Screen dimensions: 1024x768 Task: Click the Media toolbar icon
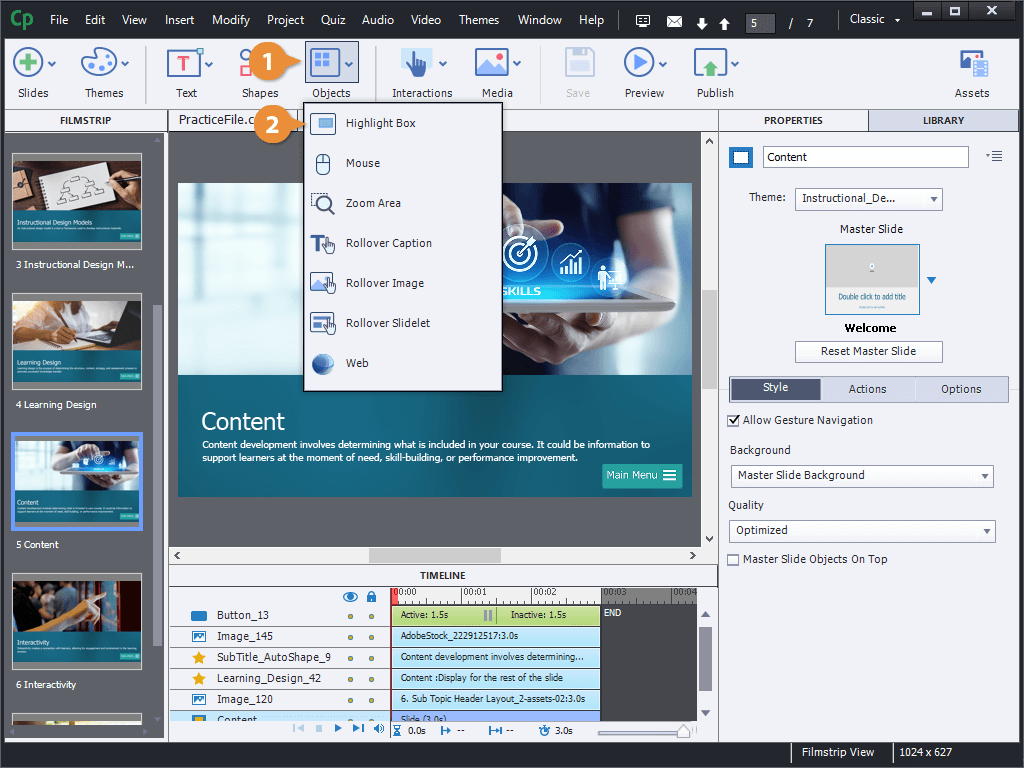point(492,63)
